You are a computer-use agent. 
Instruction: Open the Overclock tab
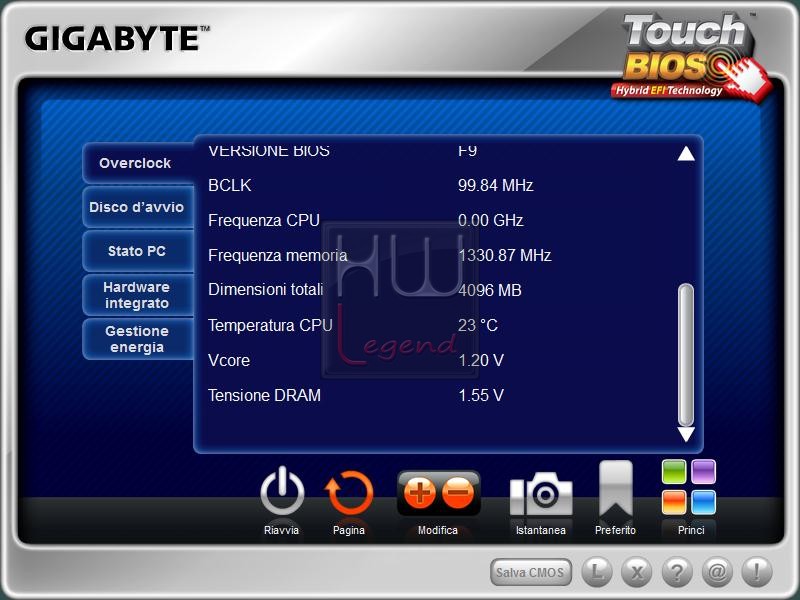click(x=138, y=163)
